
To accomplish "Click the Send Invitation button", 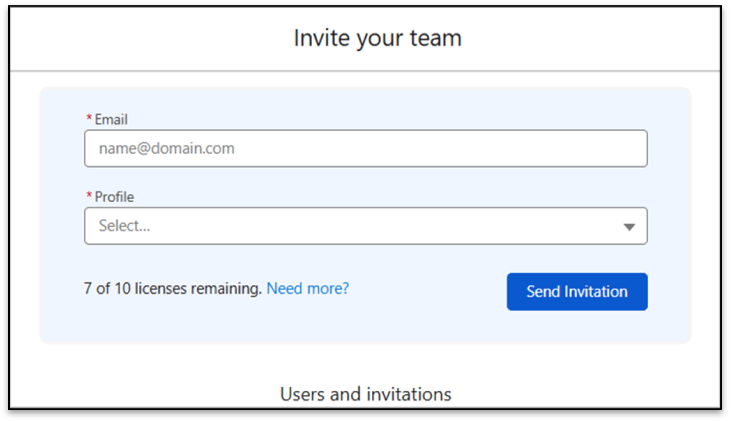I will point(577,292).
